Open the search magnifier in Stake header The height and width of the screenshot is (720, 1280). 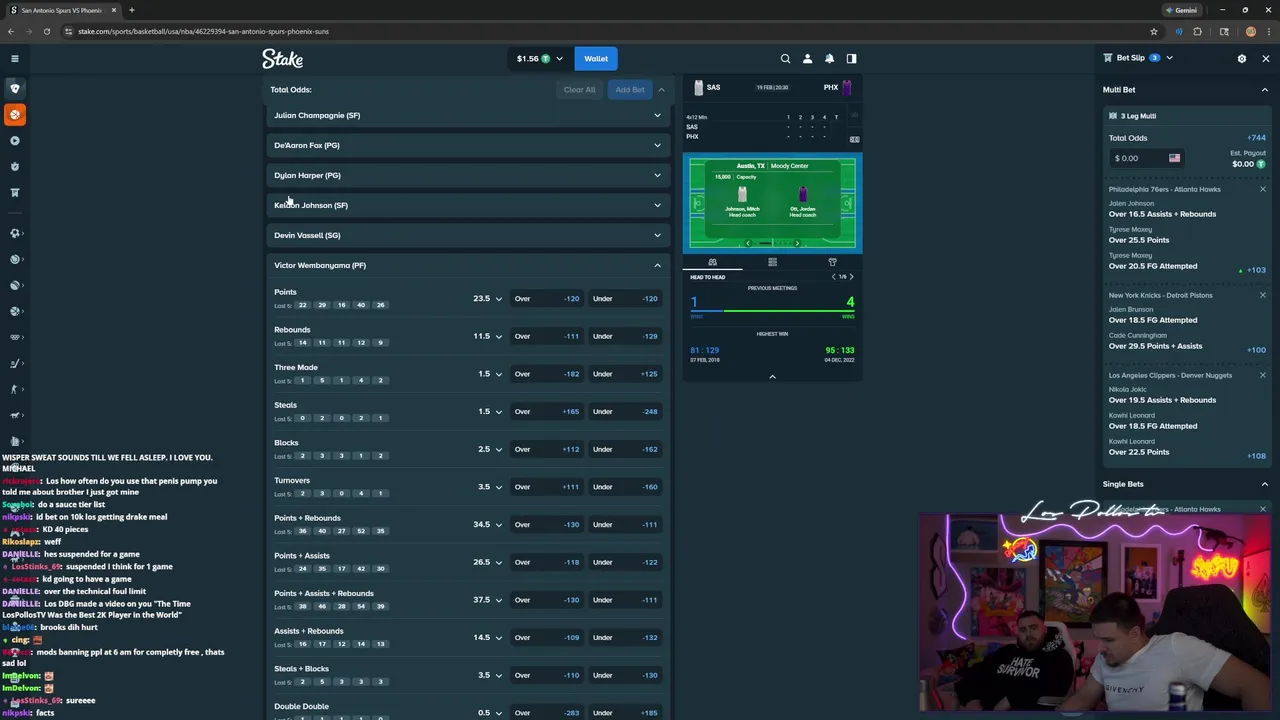pyautogui.click(x=785, y=59)
